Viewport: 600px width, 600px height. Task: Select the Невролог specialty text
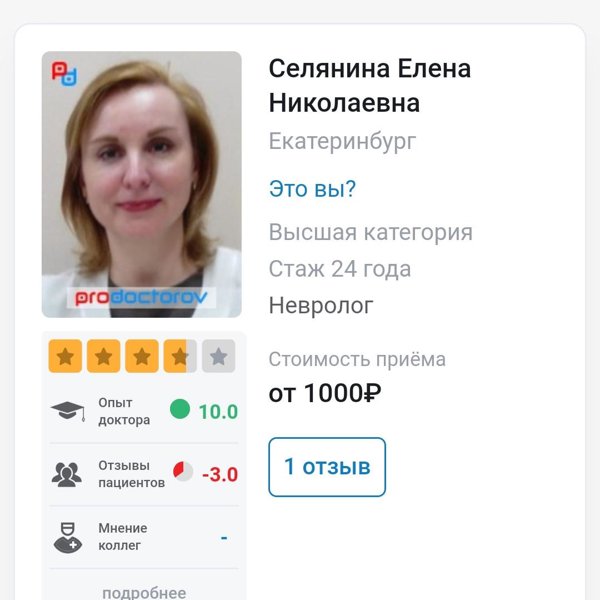(321, 305)
